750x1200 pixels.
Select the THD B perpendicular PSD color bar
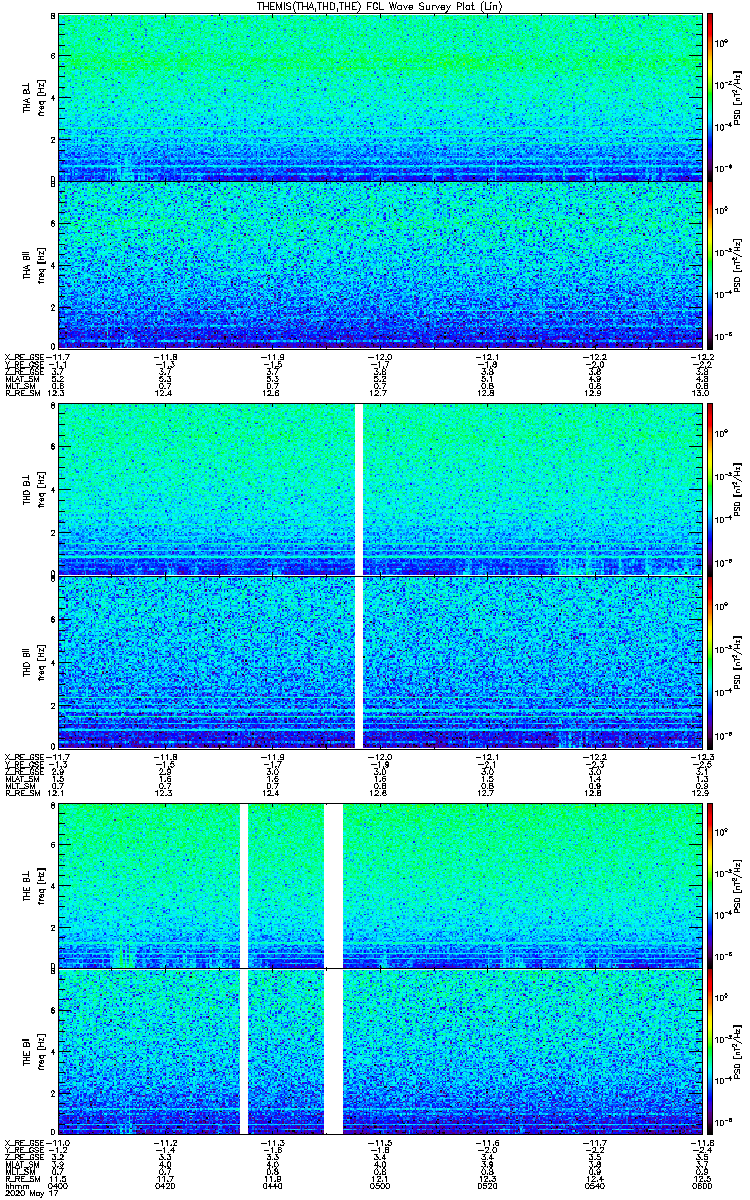711,491
